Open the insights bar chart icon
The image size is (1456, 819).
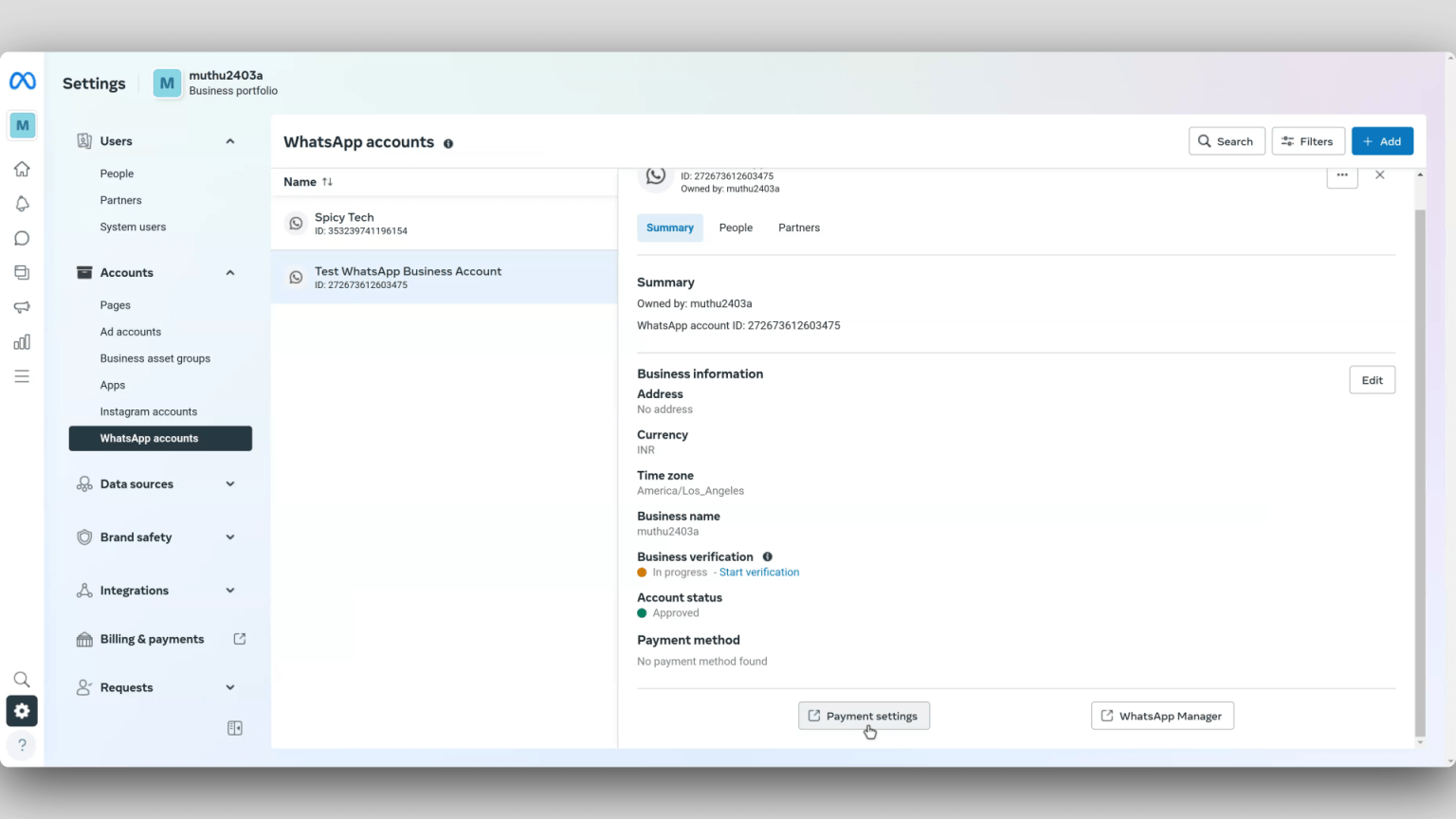pyautogui.click(x=22, y=342)
